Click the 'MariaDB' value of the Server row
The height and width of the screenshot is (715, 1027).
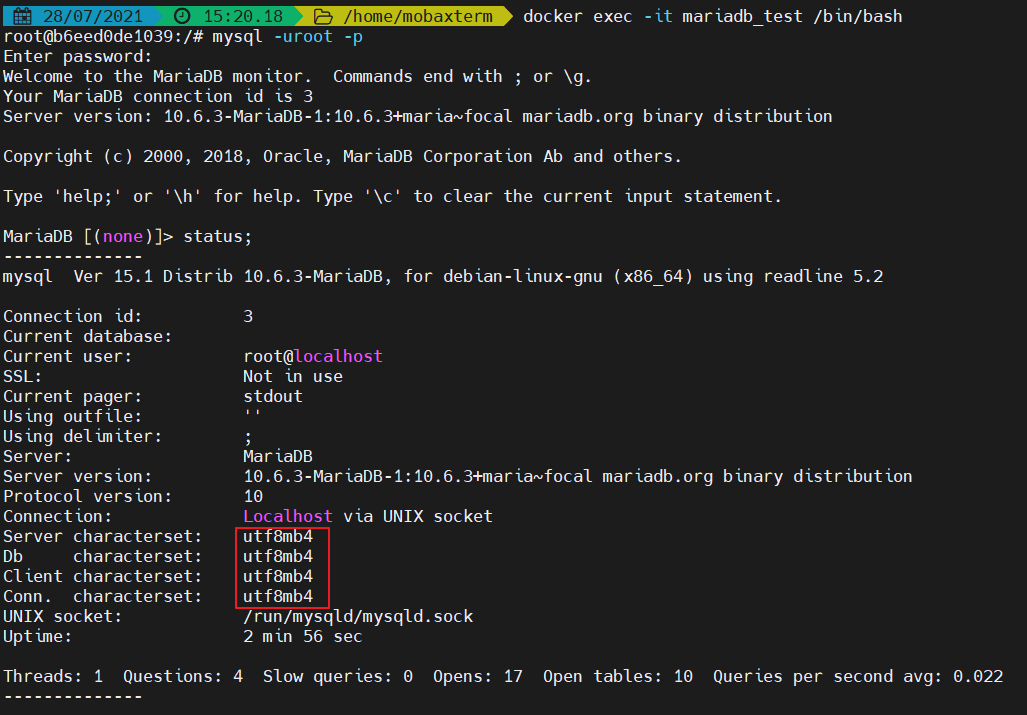[278, 456]
